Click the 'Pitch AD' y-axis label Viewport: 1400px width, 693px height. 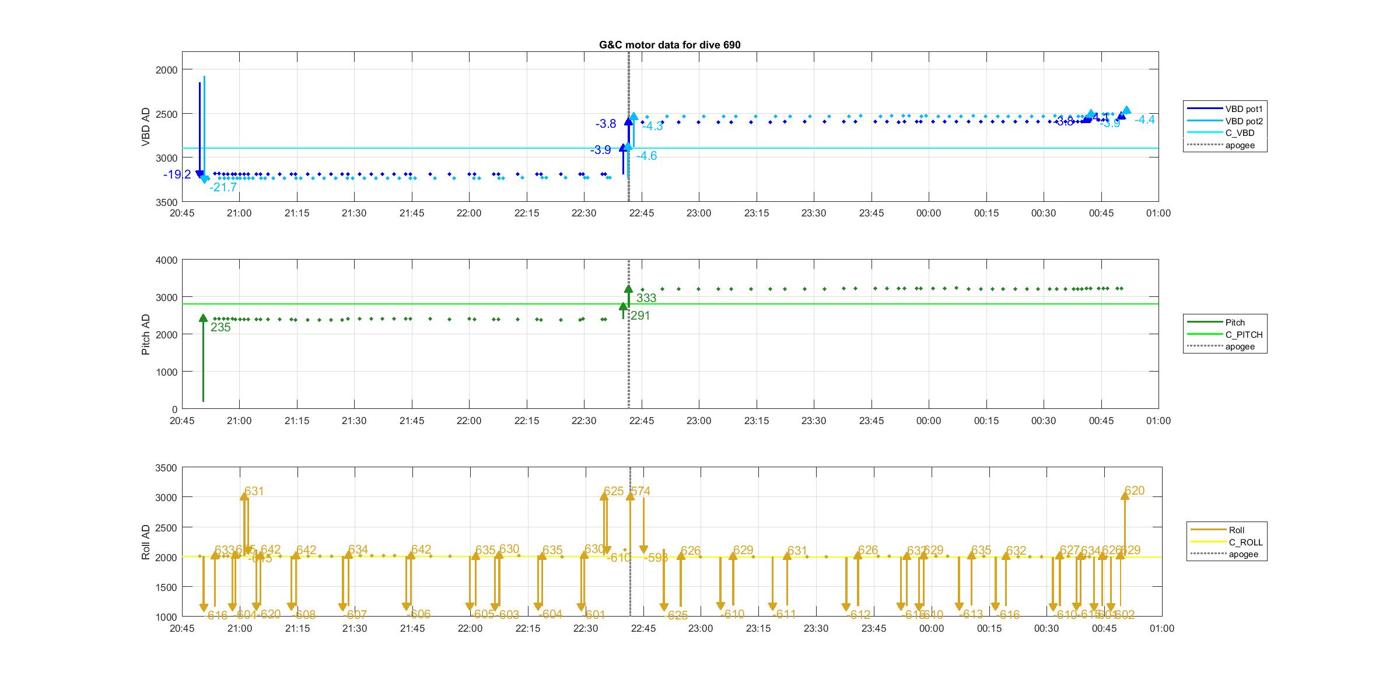tap(147, 335)
